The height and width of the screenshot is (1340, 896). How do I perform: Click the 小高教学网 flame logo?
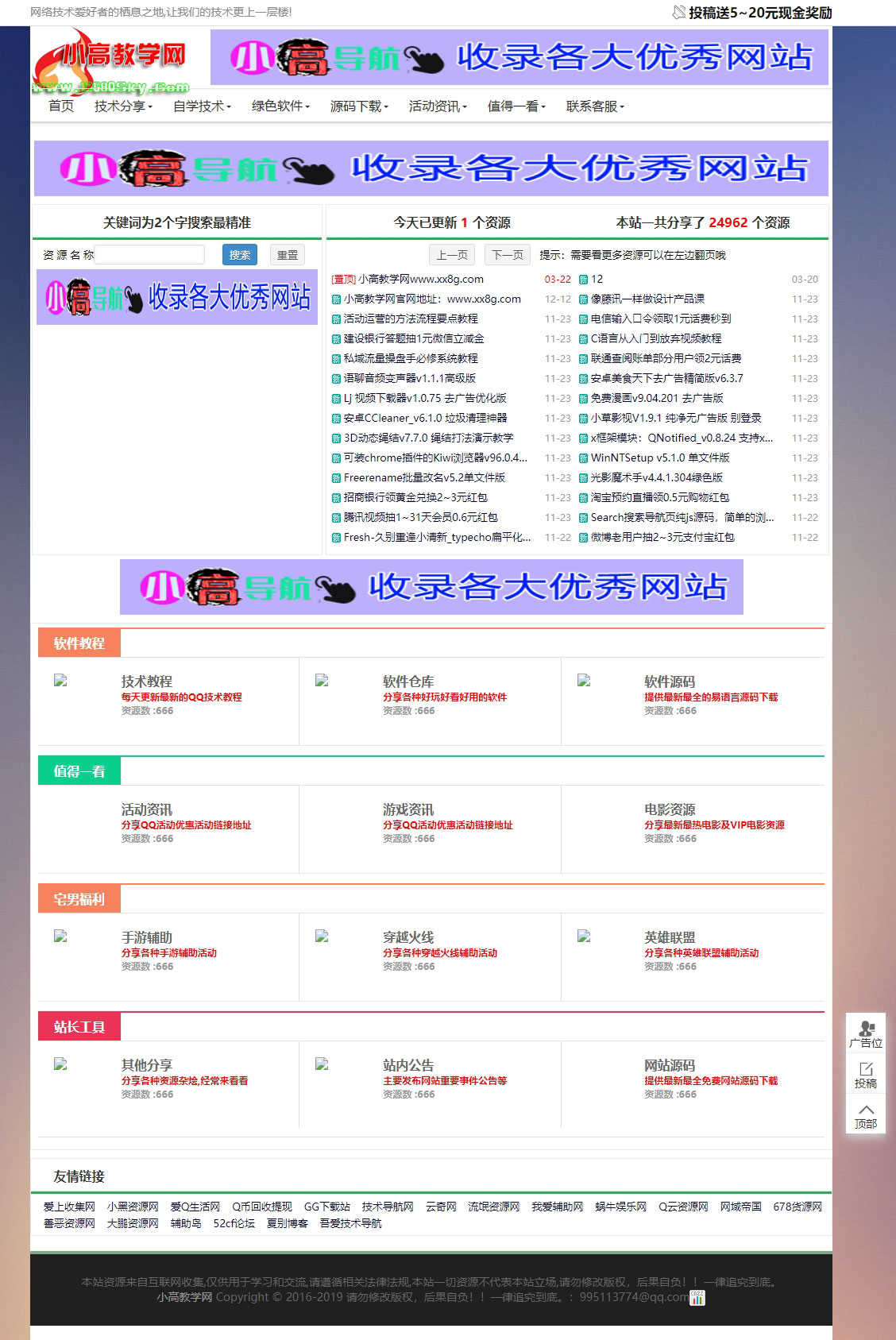[x=111, y=62]
